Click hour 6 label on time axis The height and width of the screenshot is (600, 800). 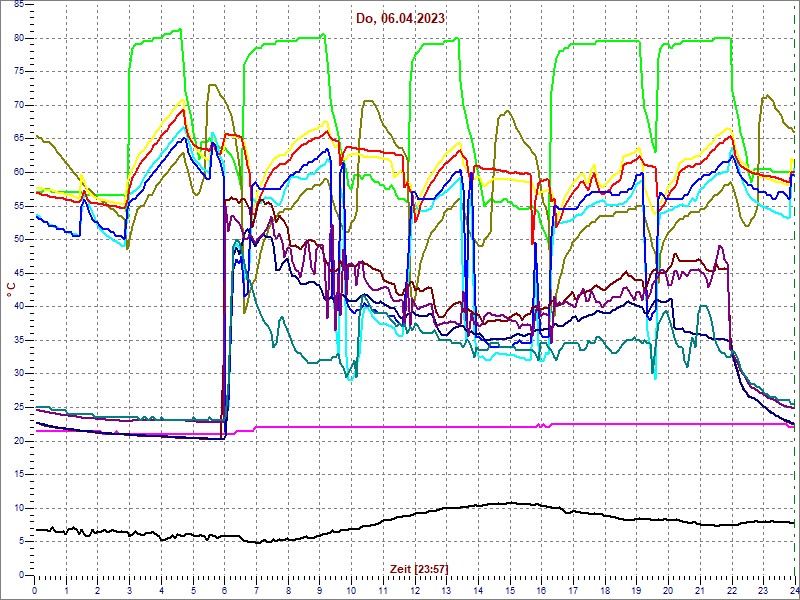click(224, 591)
